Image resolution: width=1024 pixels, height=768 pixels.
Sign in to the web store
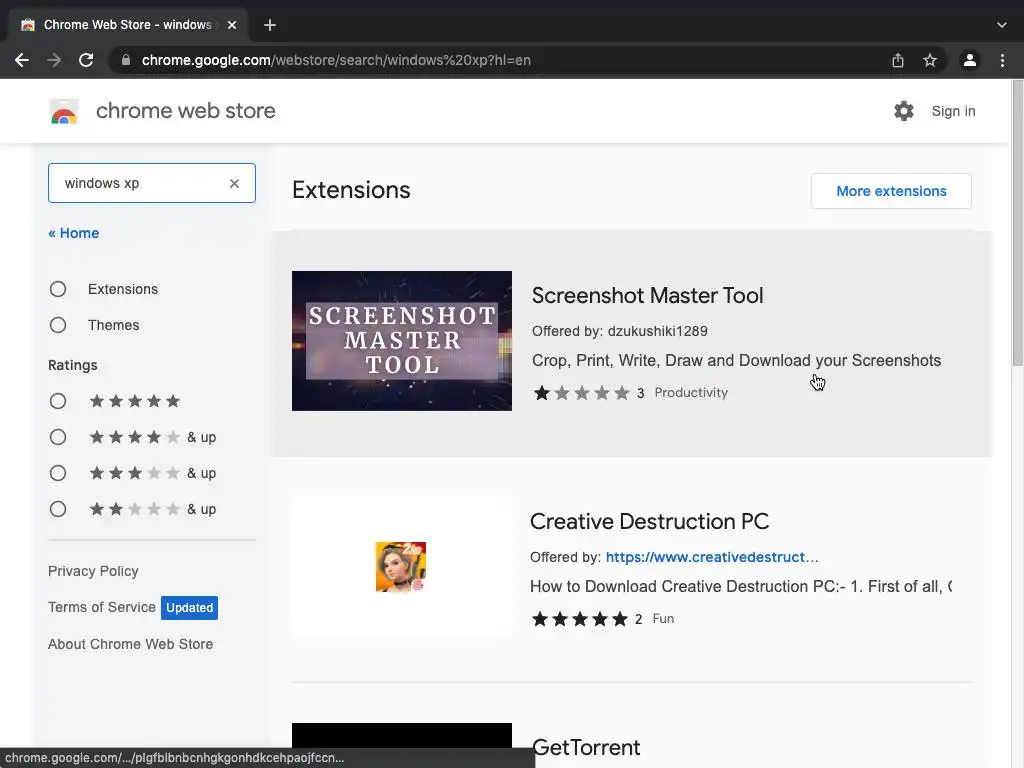click(953, 111)
